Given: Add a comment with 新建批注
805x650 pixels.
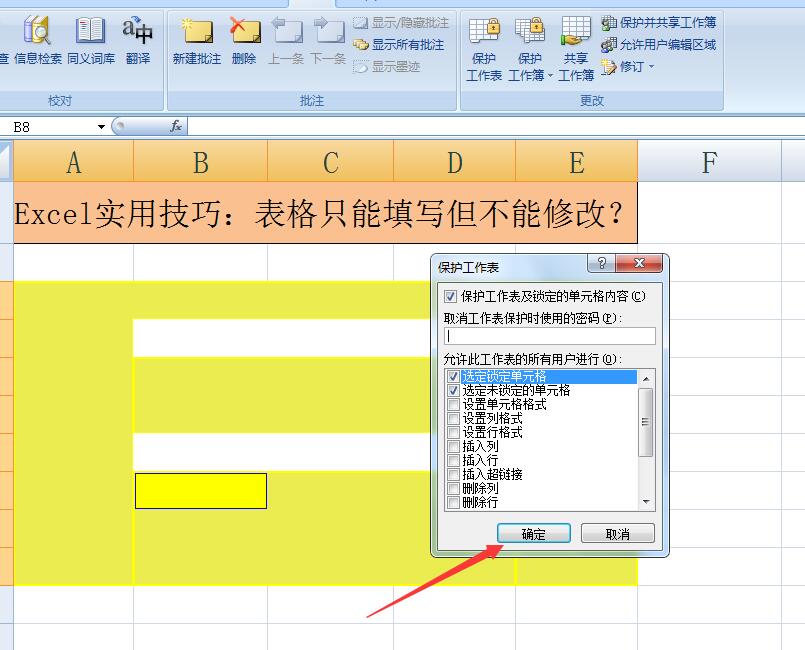Looking at the screenshot, I should 197,41.
